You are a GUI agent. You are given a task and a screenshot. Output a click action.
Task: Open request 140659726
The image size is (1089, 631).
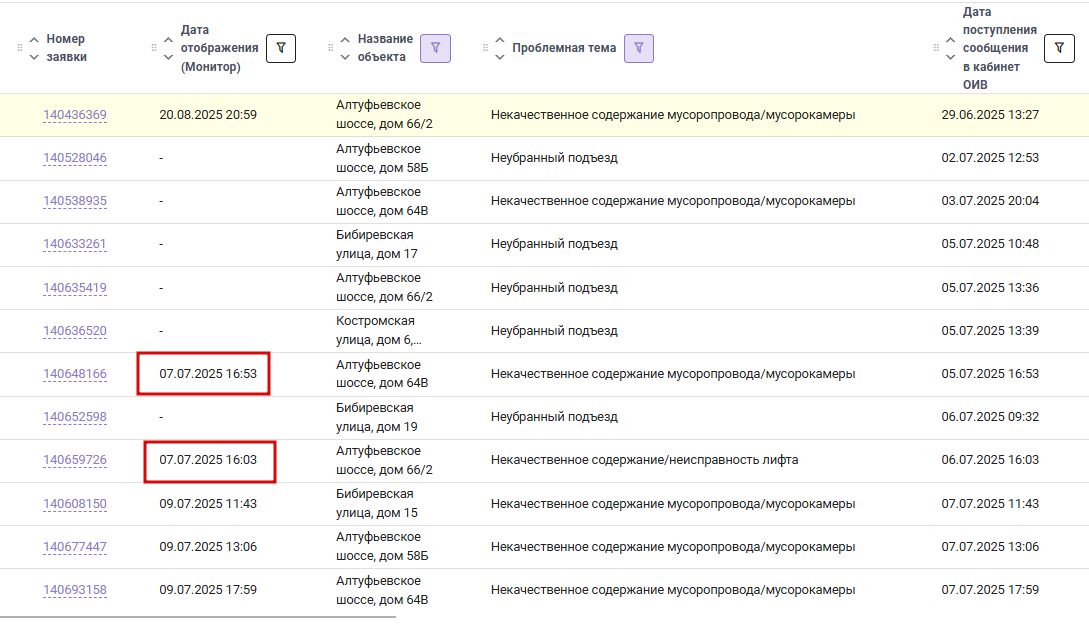[x=75, y=460]
